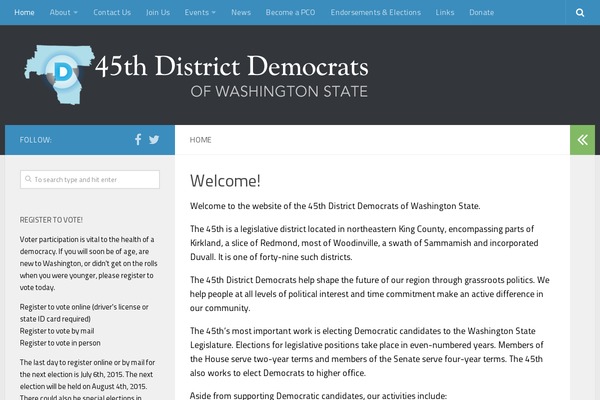The image size is (600, 400).
Task: Click the HOME breadcrumb label
Action: 201,140
